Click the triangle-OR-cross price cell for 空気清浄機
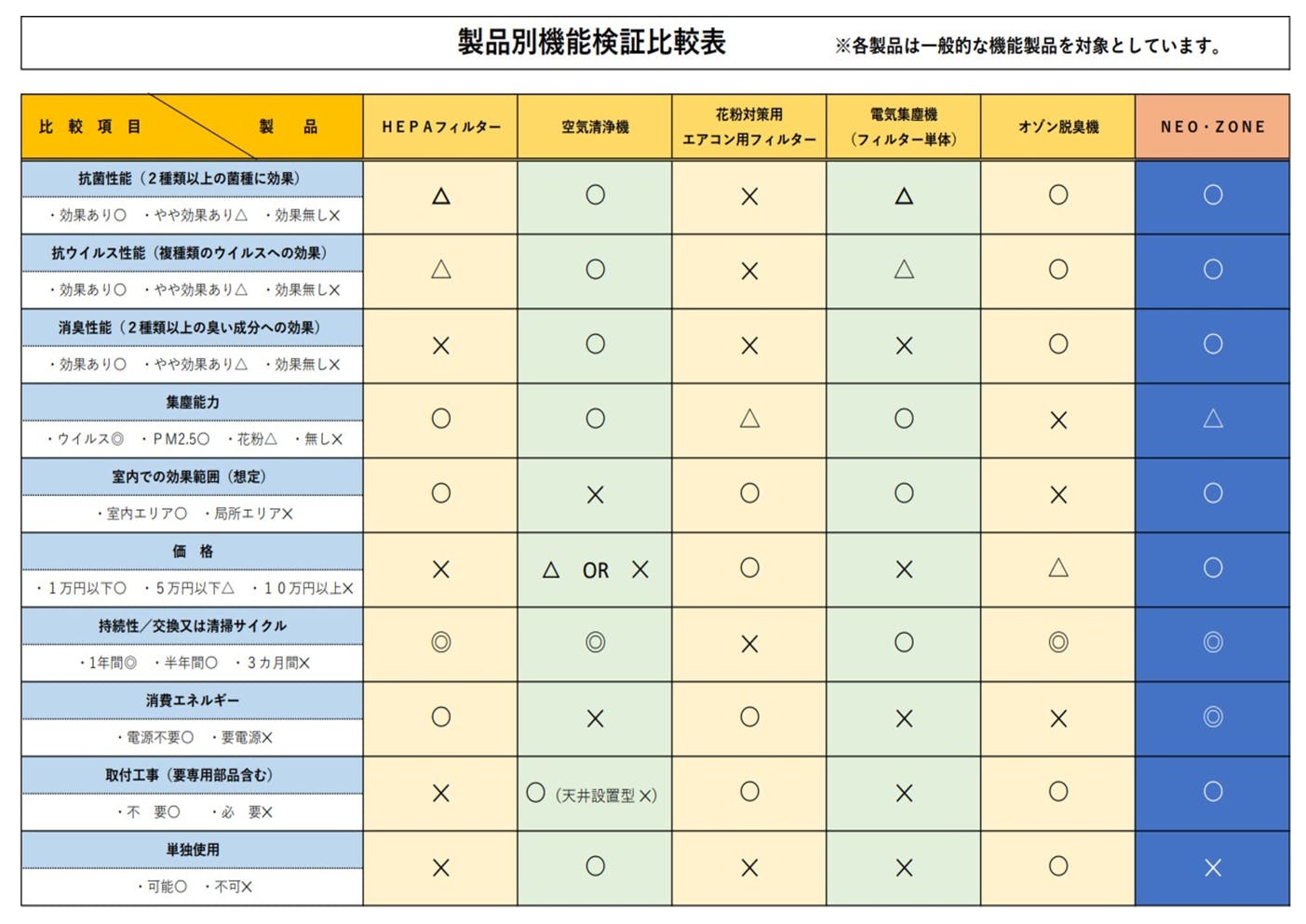 [x=595, y=569]
